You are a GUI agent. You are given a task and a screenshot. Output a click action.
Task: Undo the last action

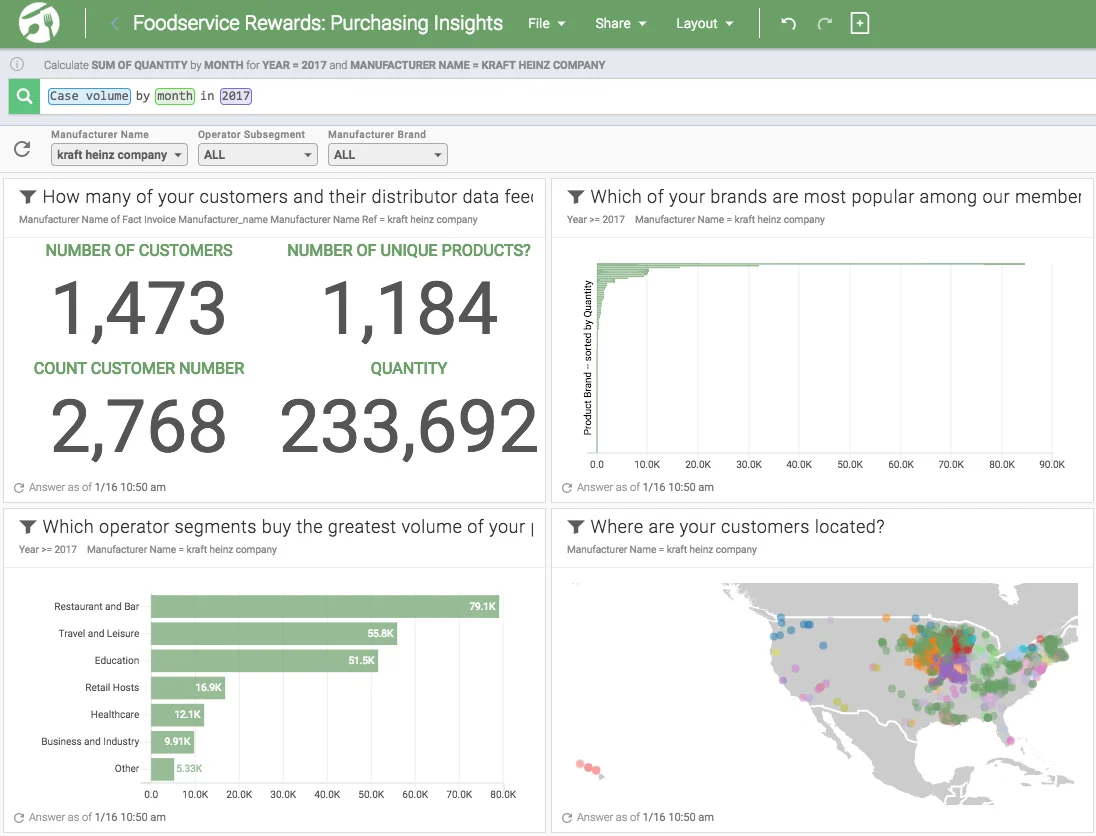pyautogui.click(x=788, y=23)
